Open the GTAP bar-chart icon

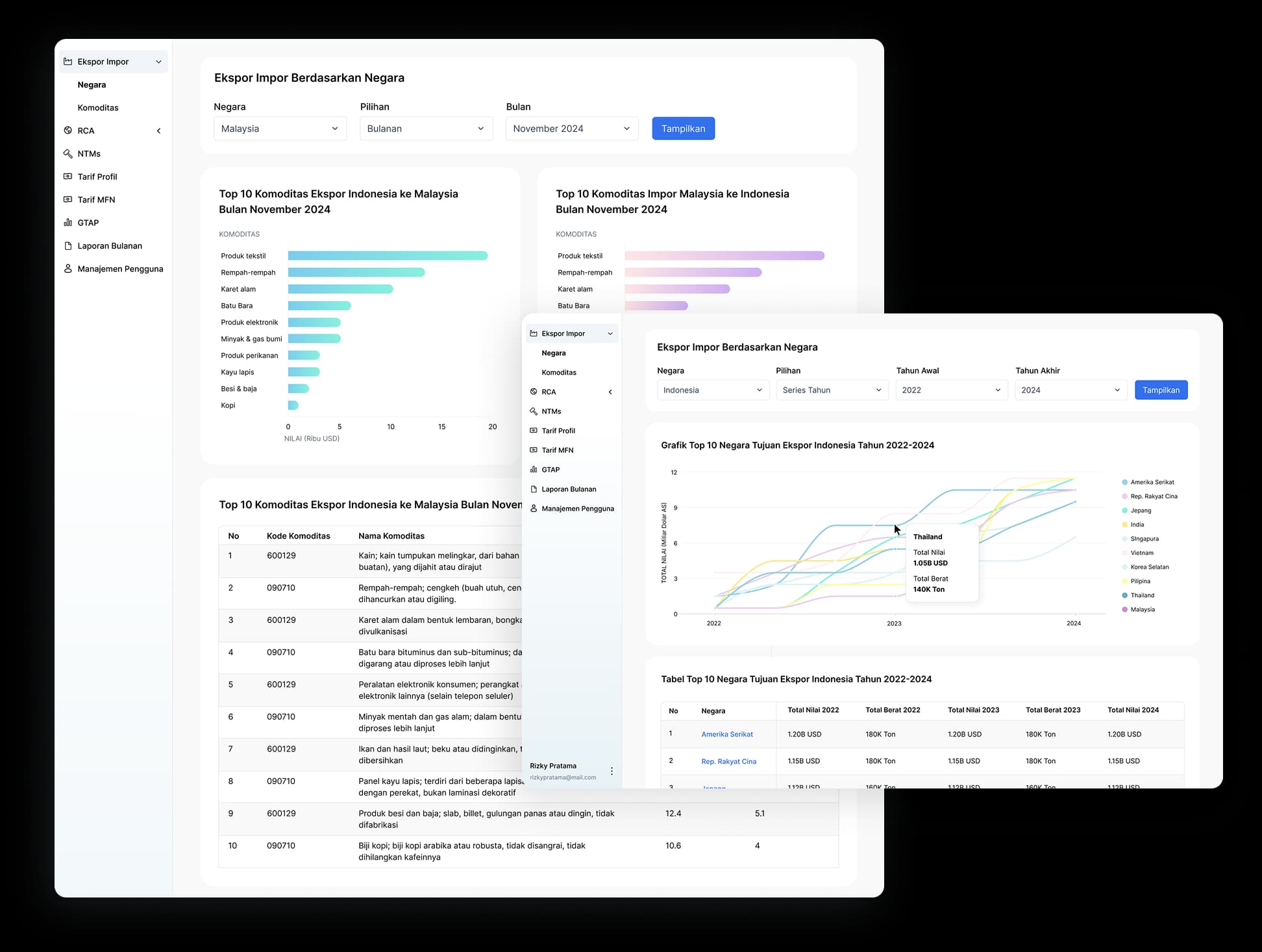point(69,223)
